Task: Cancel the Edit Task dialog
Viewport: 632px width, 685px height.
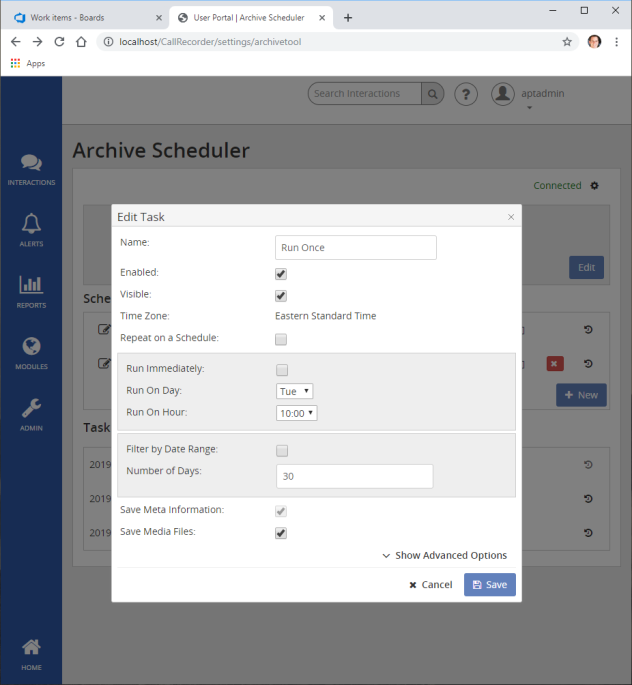Action: [431, 585]
